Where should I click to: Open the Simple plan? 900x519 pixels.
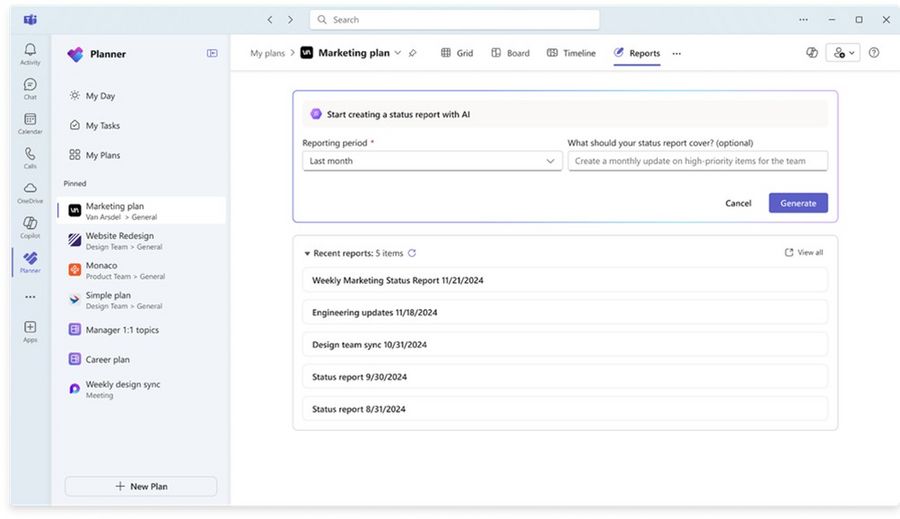coord(141,300)
